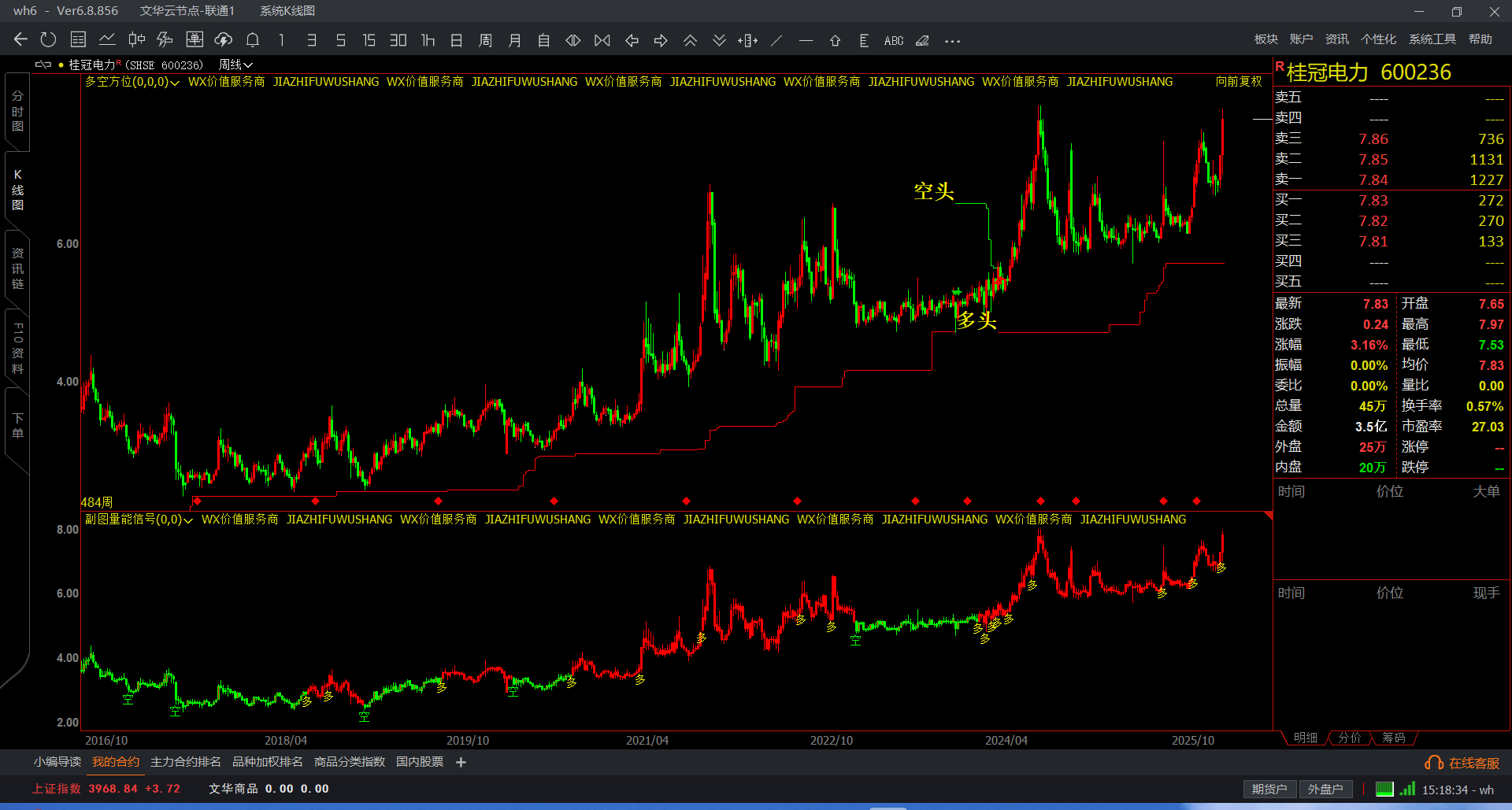Open the more options ellipsis icon

952,41
